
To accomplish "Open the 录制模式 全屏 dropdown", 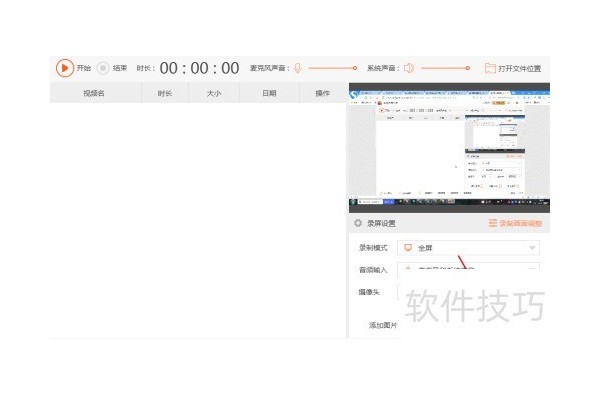I will point(468,248).
